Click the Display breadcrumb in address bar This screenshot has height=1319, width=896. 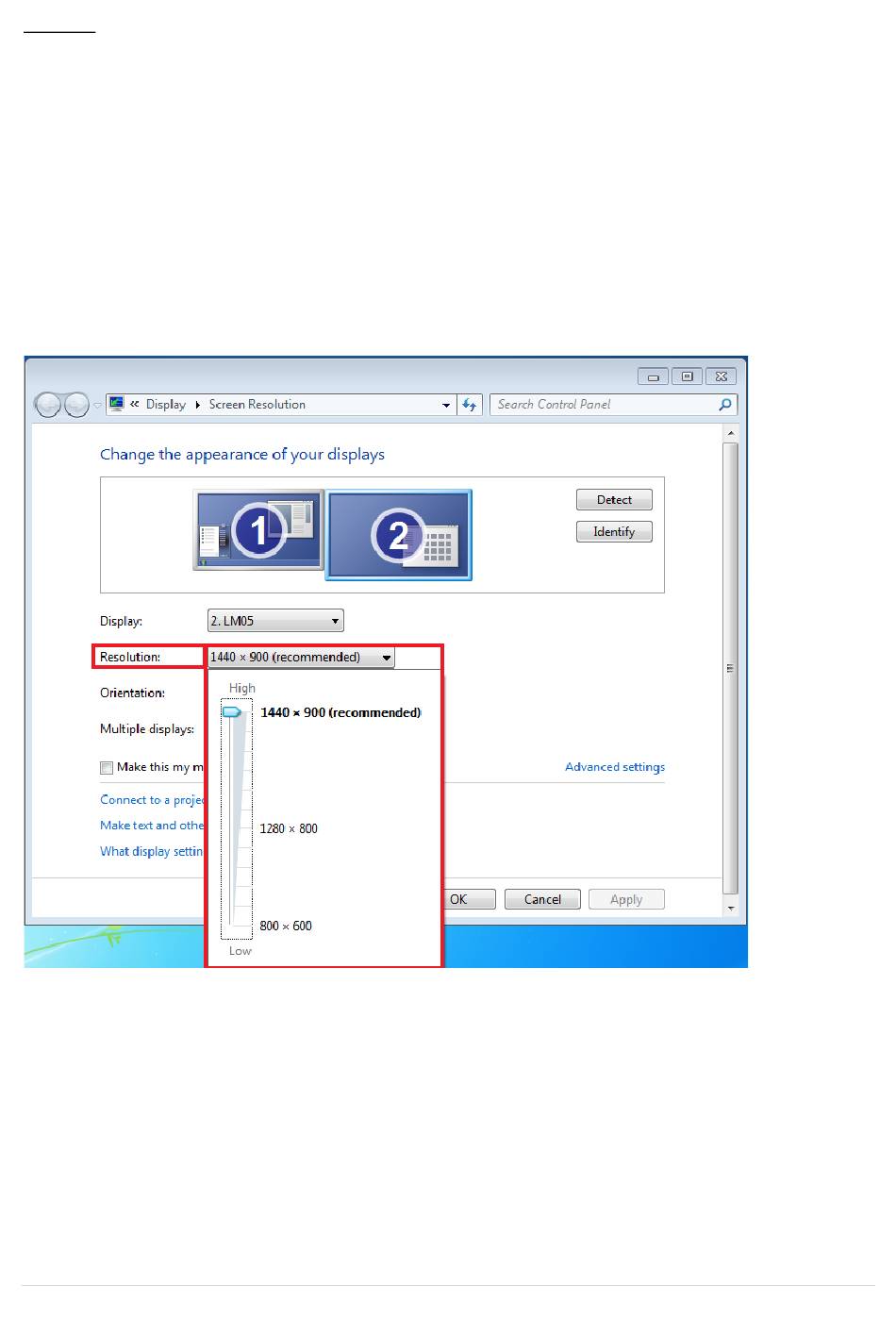coord(166,405)
